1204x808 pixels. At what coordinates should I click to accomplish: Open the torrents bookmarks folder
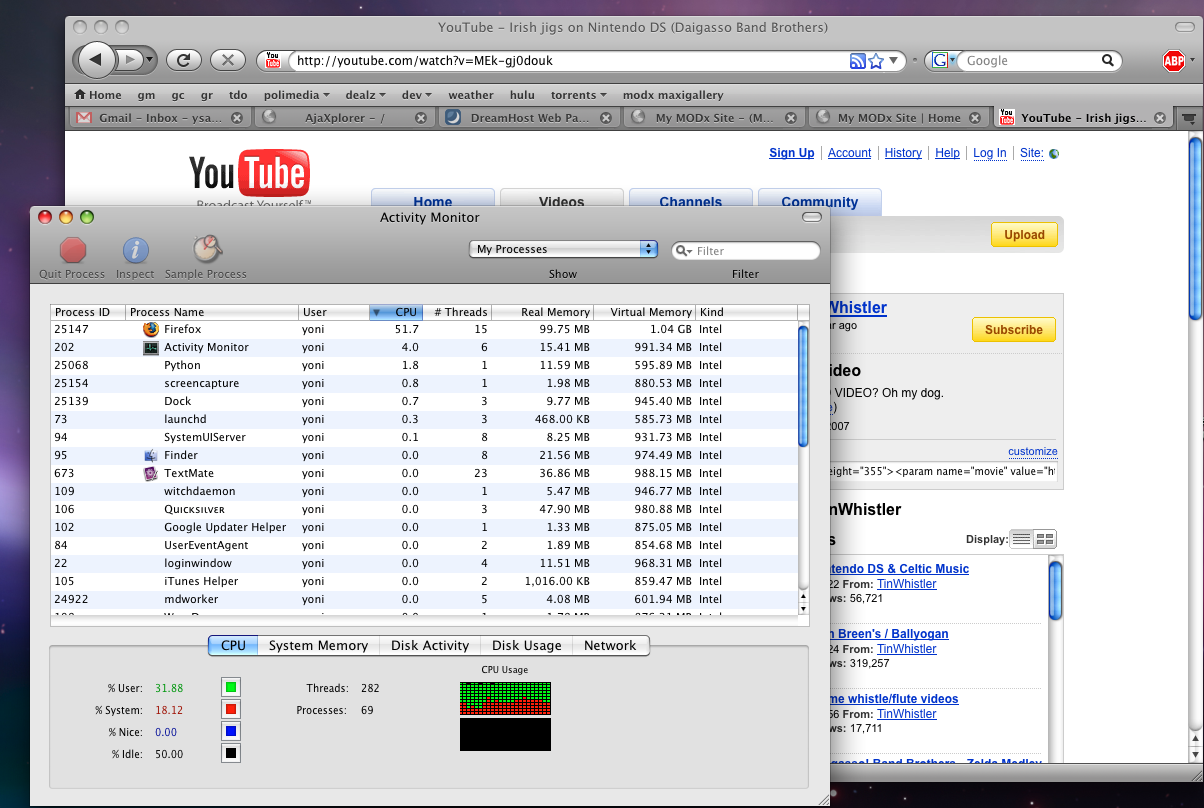click(x=579, y=95)
